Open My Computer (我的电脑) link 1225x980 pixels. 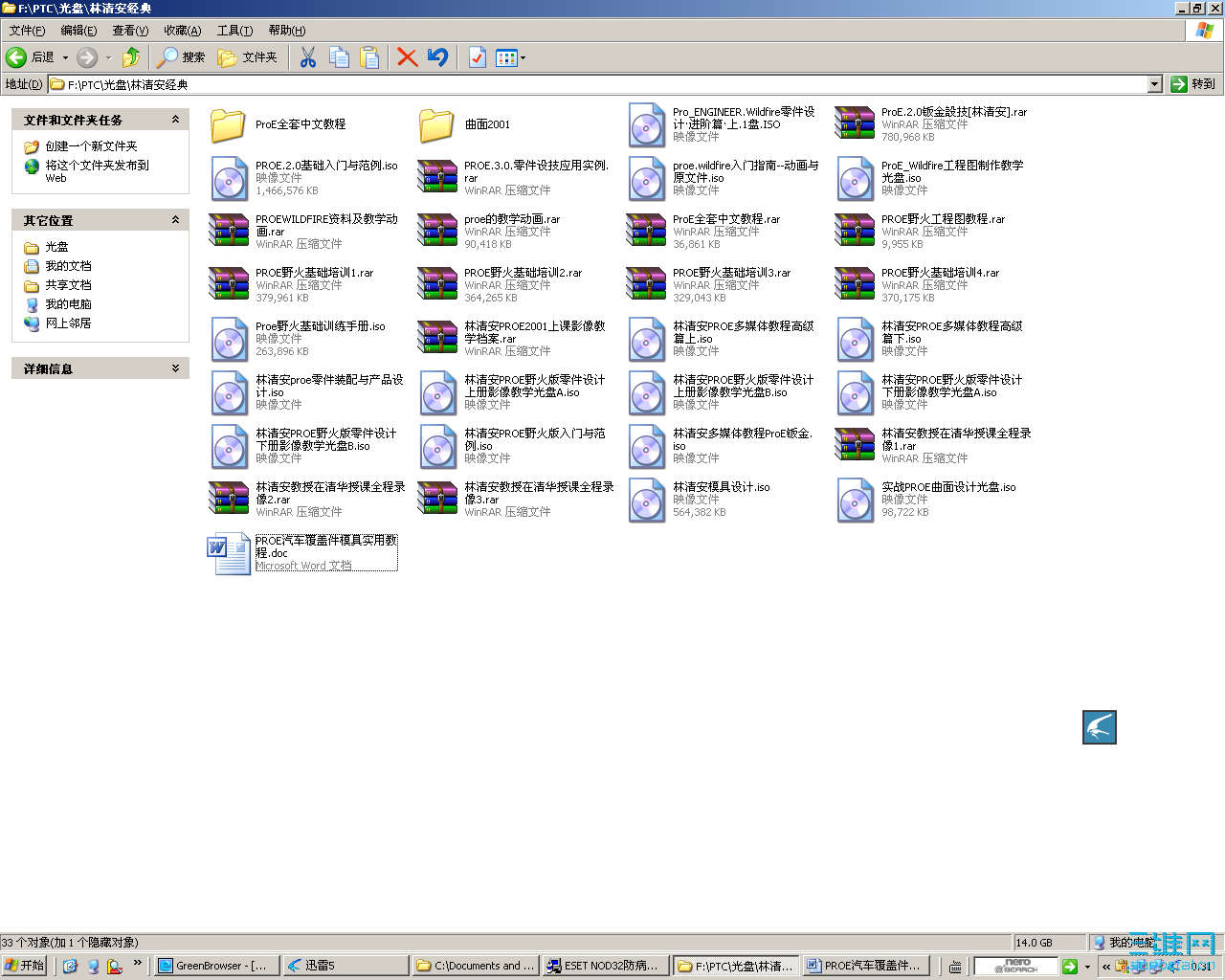click(x=68, y=304)
